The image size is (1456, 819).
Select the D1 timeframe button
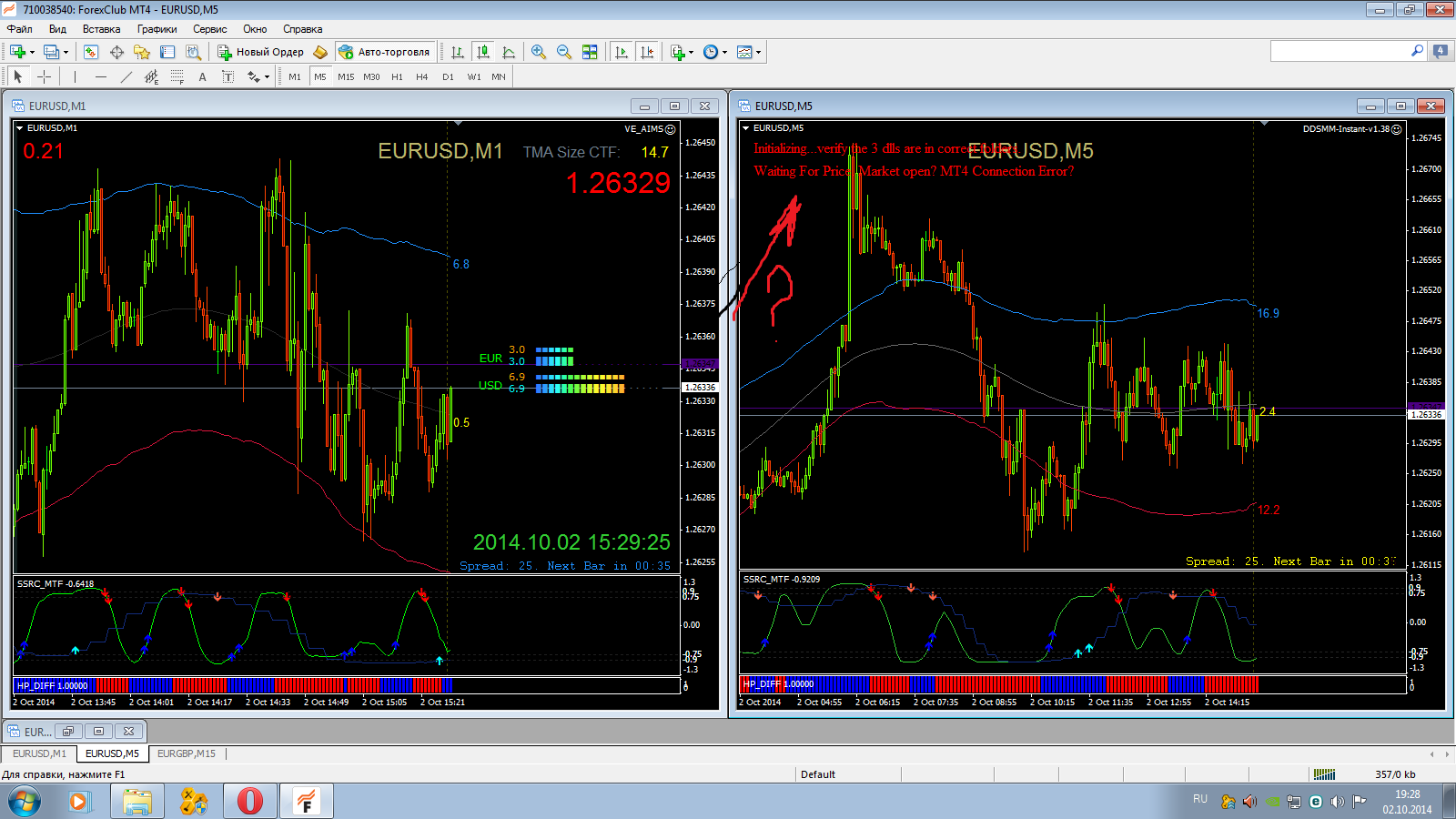pos(448,76)
